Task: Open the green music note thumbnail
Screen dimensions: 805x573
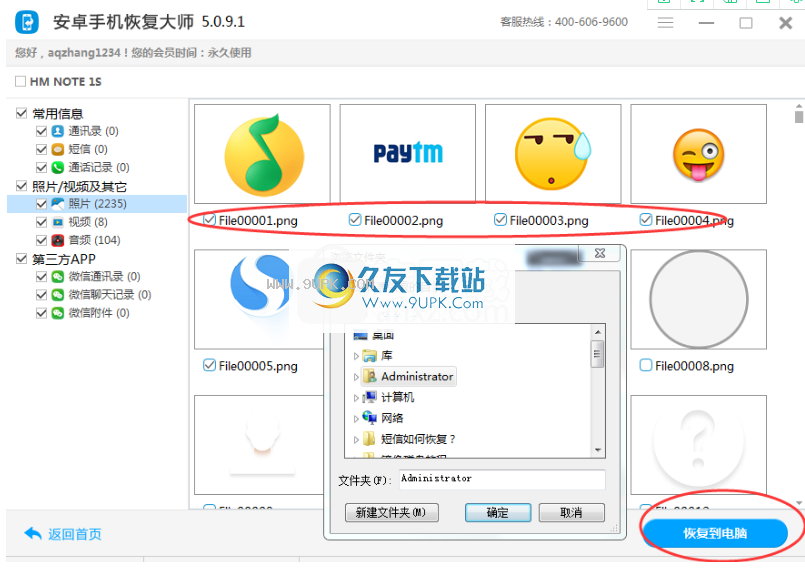Action: [262, 154]
